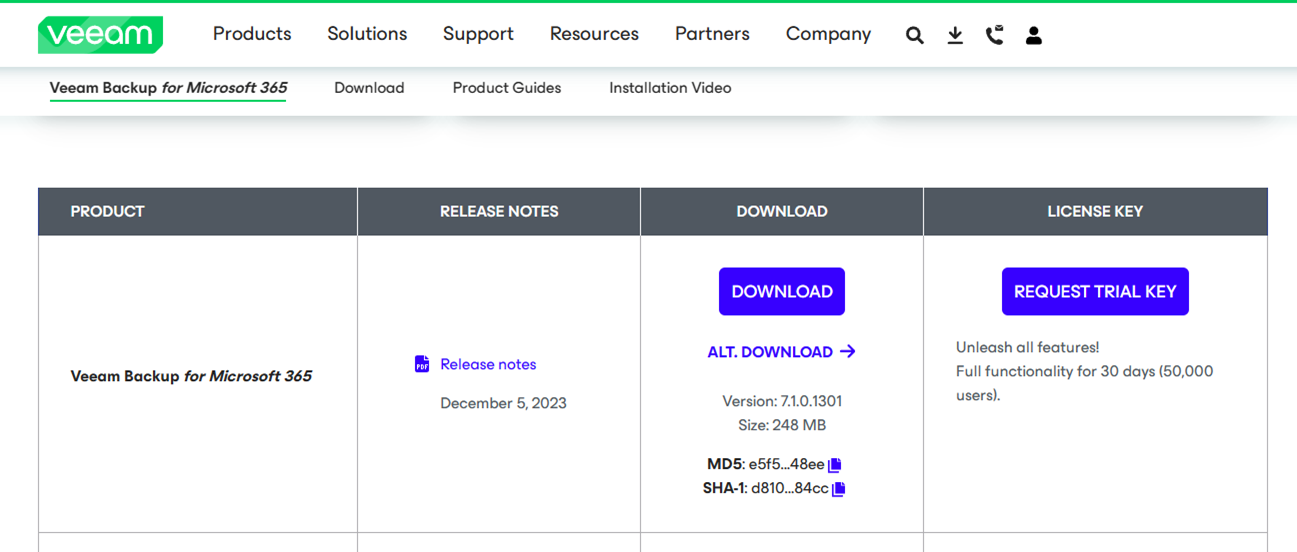The image size is (1297, 552).
Task: Copy the SHA-1 checksum icon
Action: point(839,489)
